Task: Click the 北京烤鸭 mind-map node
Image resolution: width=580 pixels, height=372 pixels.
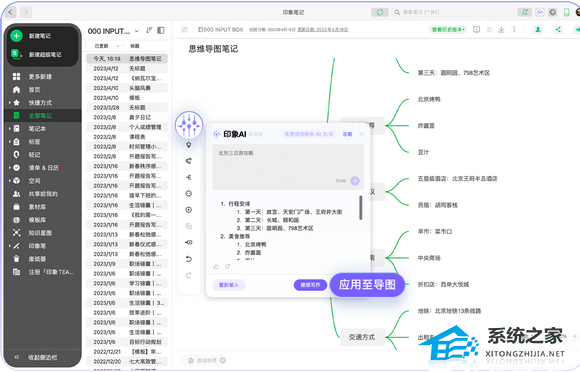Action: [x=429, y=99]
